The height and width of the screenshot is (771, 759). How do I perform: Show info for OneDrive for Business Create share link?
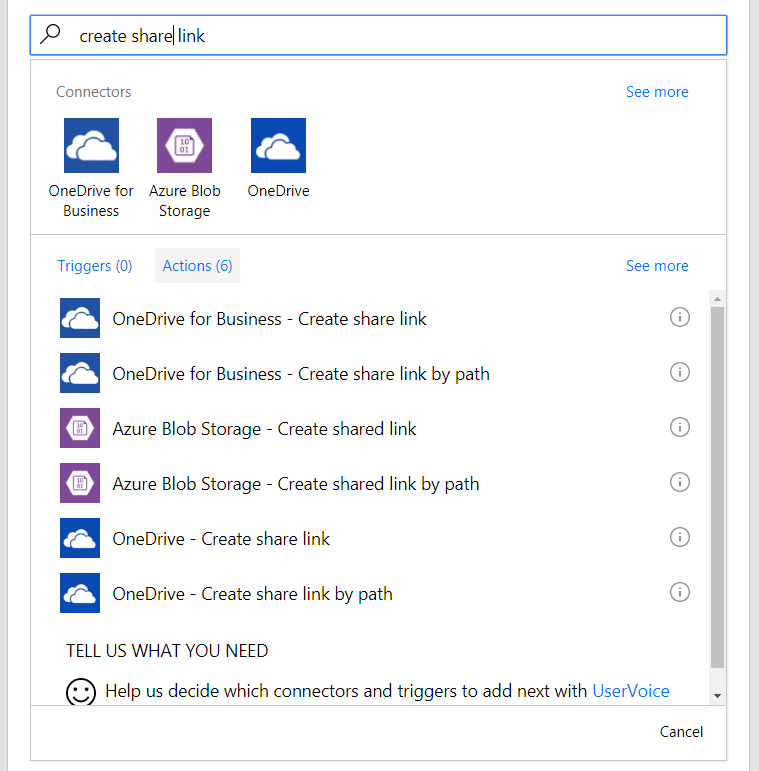click(679, 318)
